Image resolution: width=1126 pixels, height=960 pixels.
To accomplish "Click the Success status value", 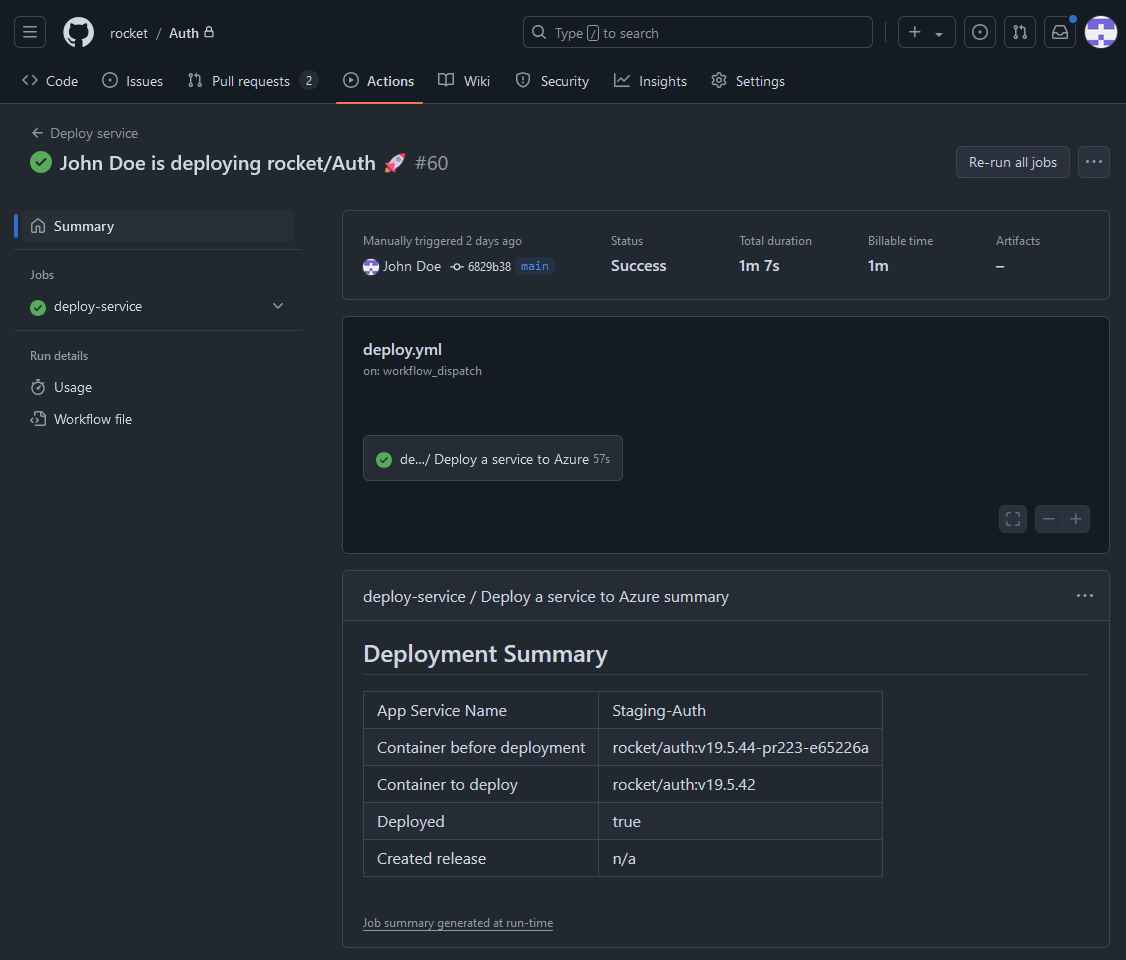I will pyautogui.click(x=638, y=266).
